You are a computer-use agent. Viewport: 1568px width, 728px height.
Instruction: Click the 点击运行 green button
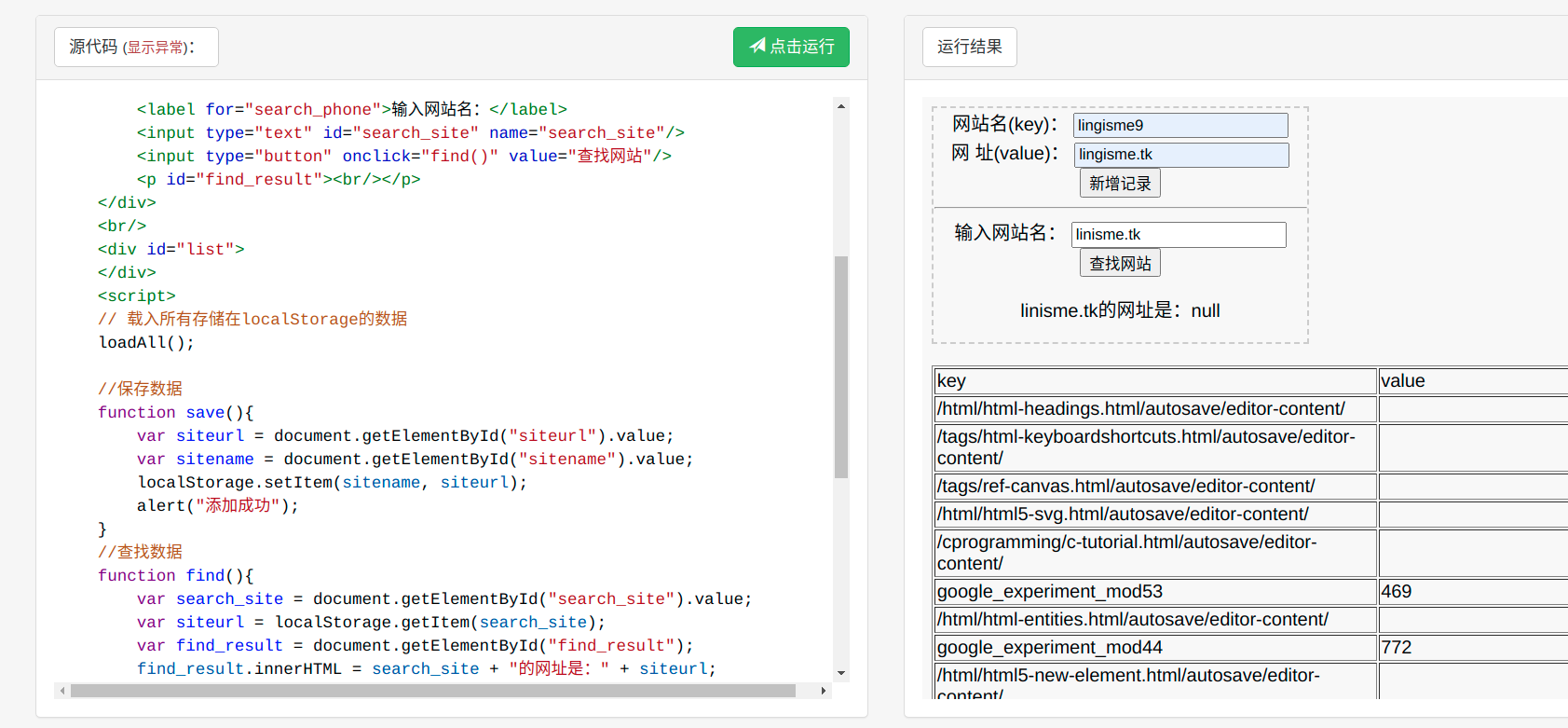click(x=791, y=47)
